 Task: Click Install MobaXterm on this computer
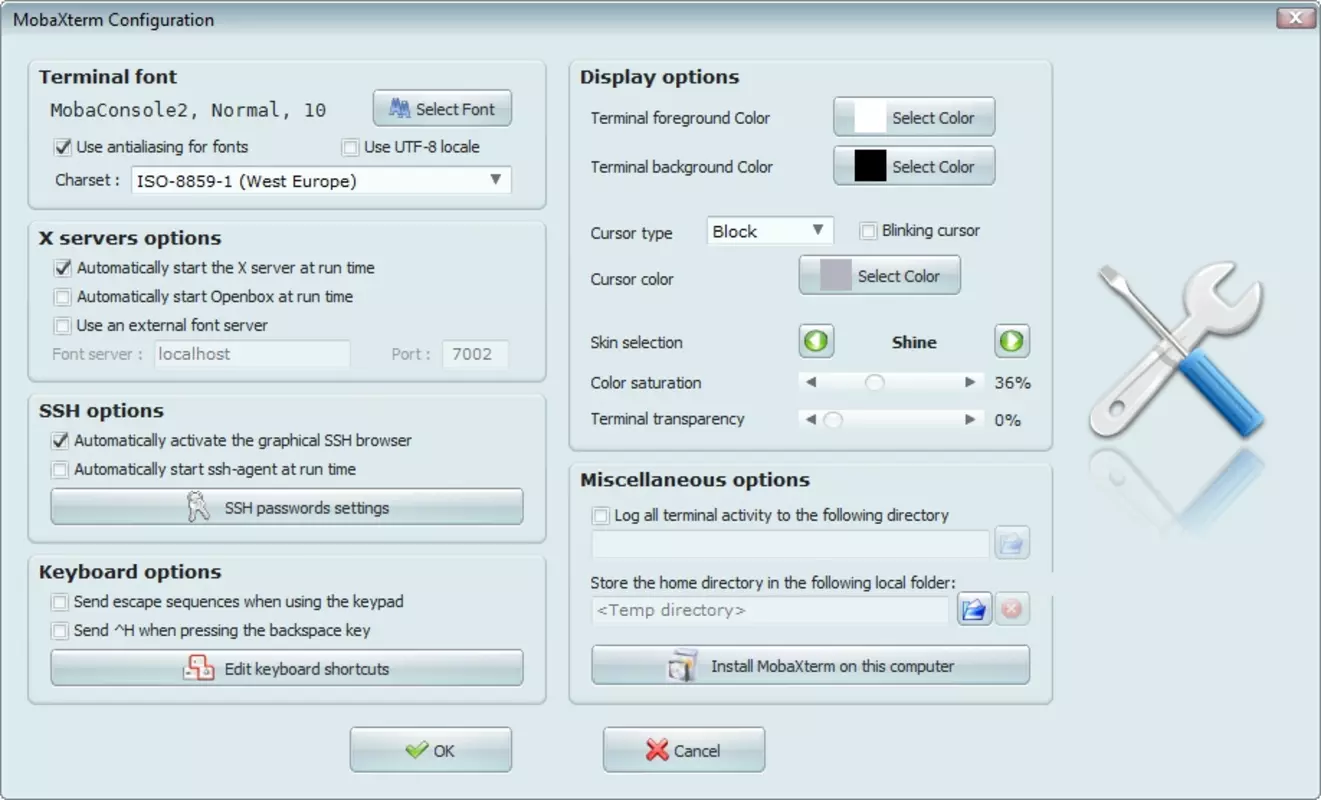pos(811,665)
